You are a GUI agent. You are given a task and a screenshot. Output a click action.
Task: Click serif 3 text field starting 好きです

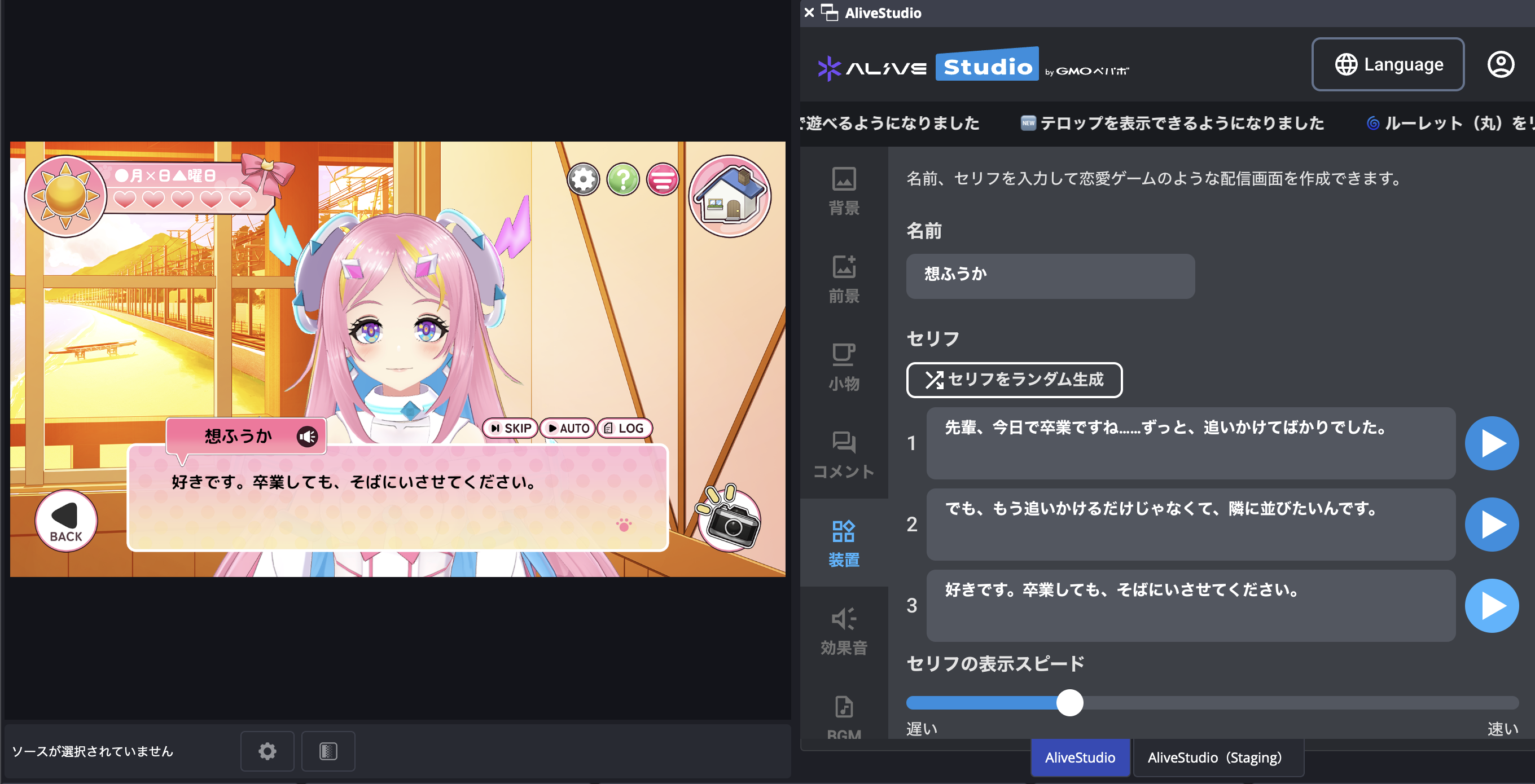1191,606
